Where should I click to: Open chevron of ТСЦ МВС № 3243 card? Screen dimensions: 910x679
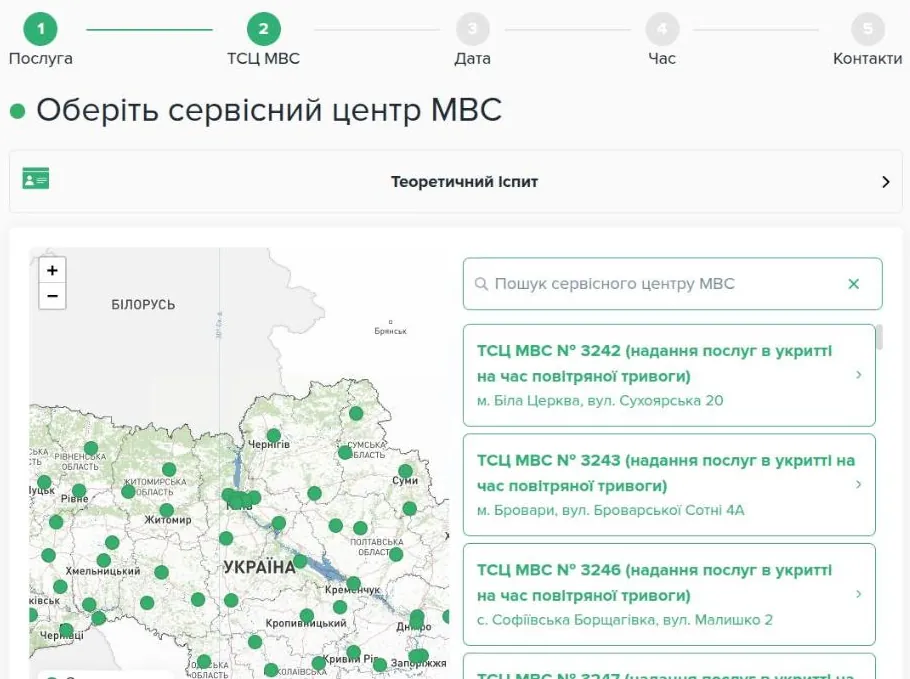pyautogui.click(x=859, y=484)
